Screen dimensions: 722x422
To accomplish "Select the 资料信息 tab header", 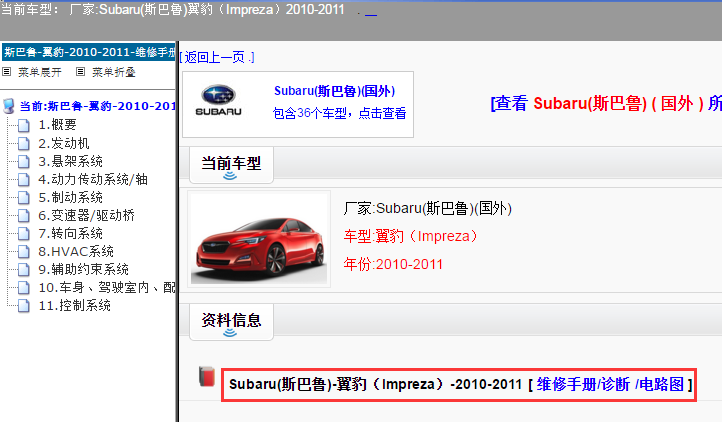I will [x=231, y=322].
